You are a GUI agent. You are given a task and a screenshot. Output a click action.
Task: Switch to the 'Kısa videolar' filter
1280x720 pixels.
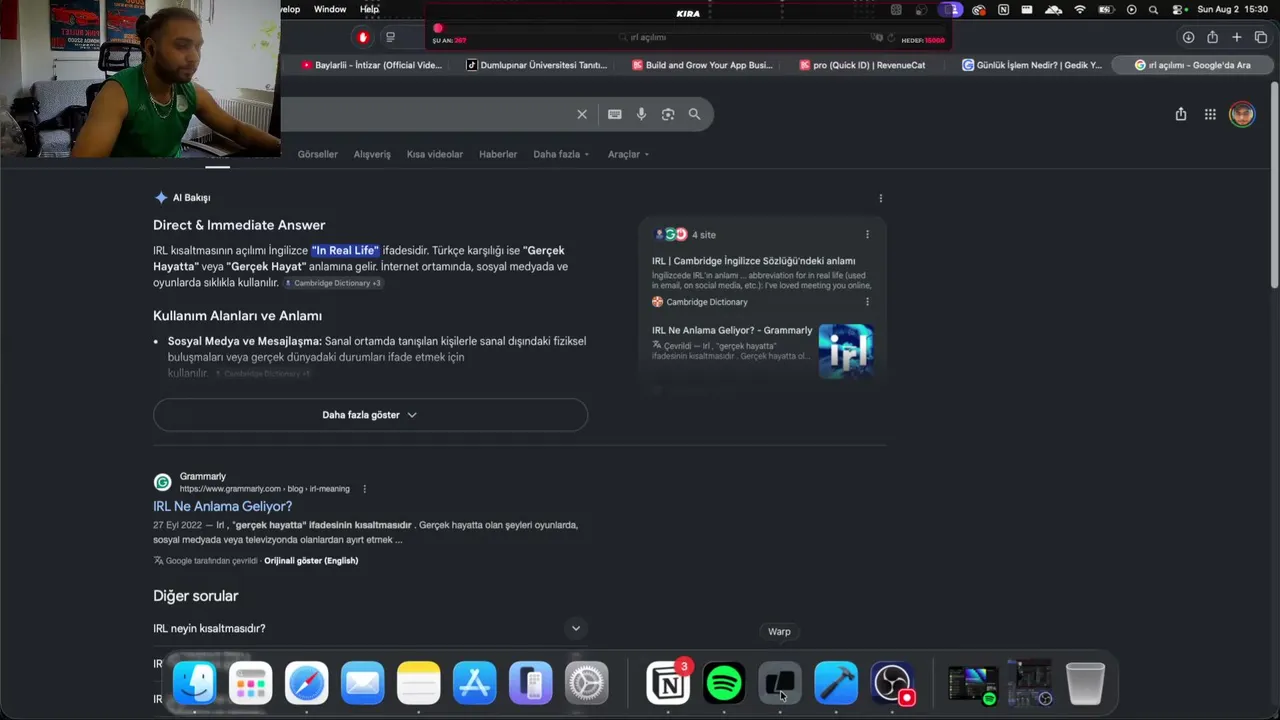point(435,154)
